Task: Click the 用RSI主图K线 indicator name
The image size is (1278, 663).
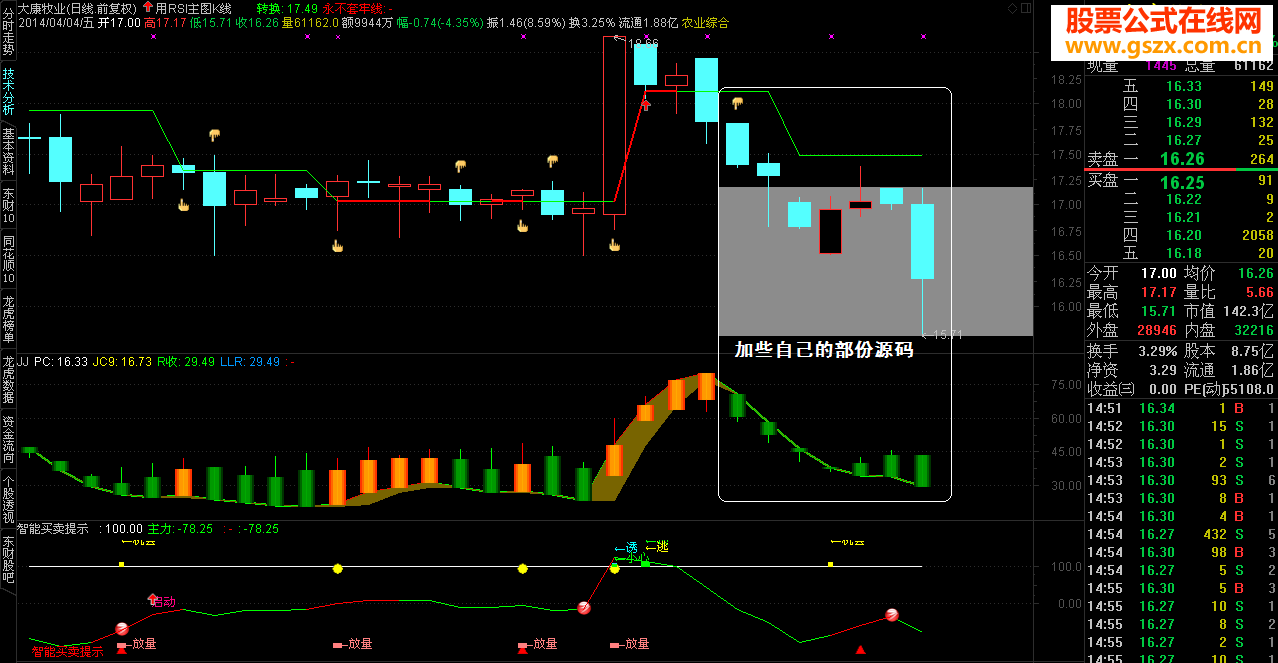Action: (x=193, y=8)
